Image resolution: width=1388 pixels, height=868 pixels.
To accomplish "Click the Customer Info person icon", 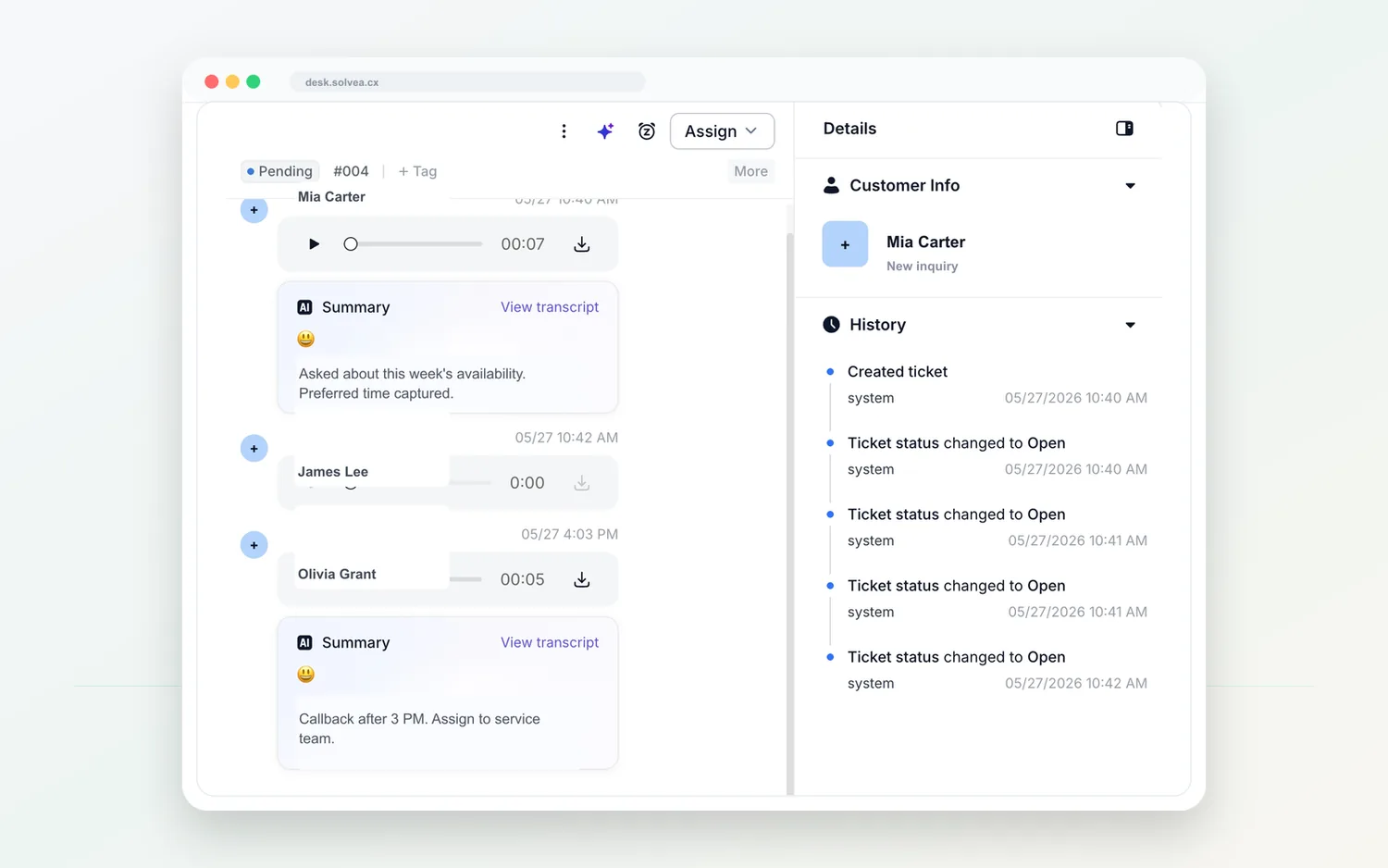I will [x=832, y=185].
